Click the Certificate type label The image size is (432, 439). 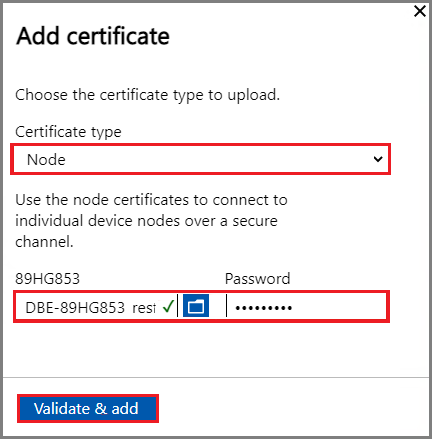pyautogui.click(x=68, y=132)
